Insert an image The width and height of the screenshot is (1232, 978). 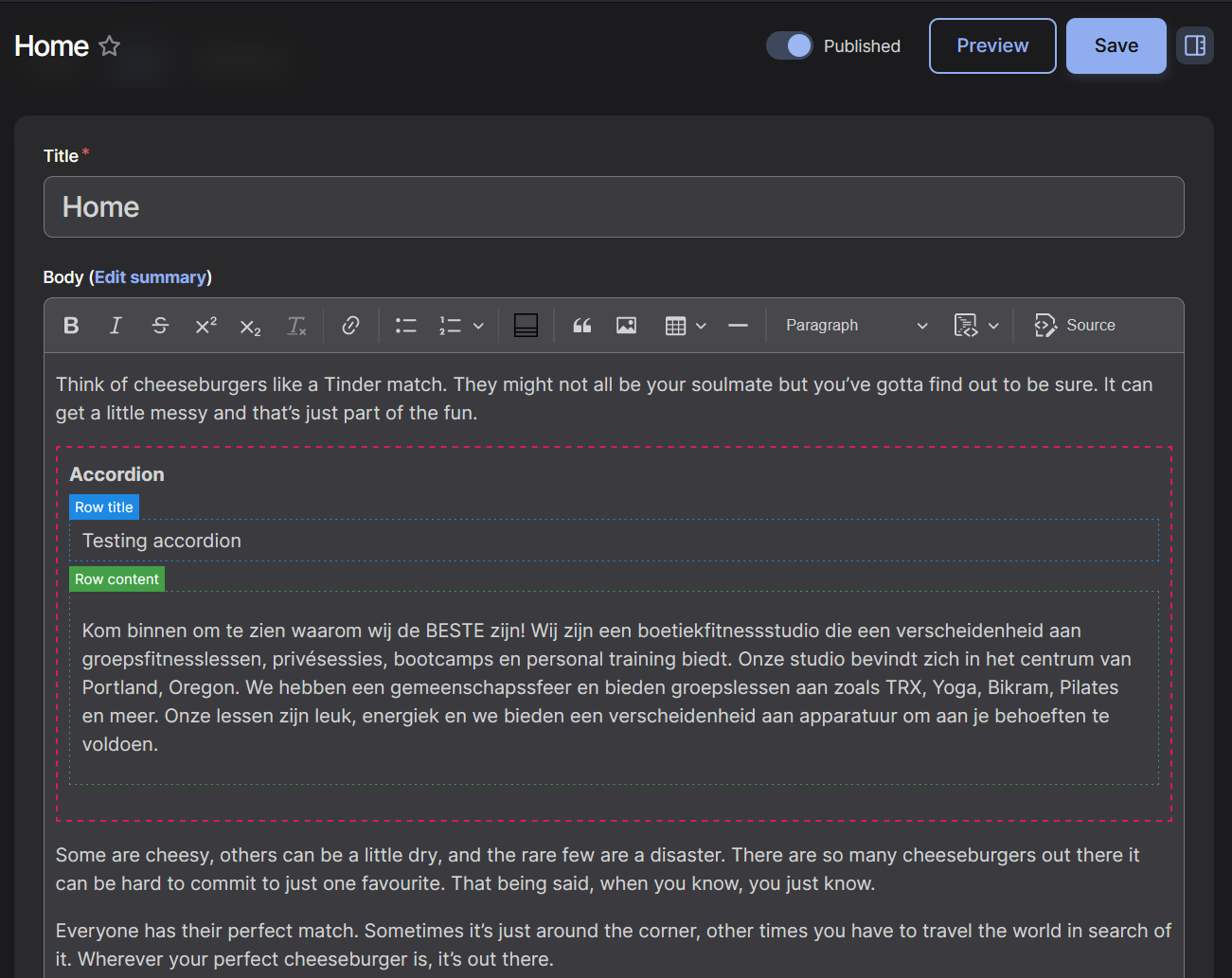626,325
